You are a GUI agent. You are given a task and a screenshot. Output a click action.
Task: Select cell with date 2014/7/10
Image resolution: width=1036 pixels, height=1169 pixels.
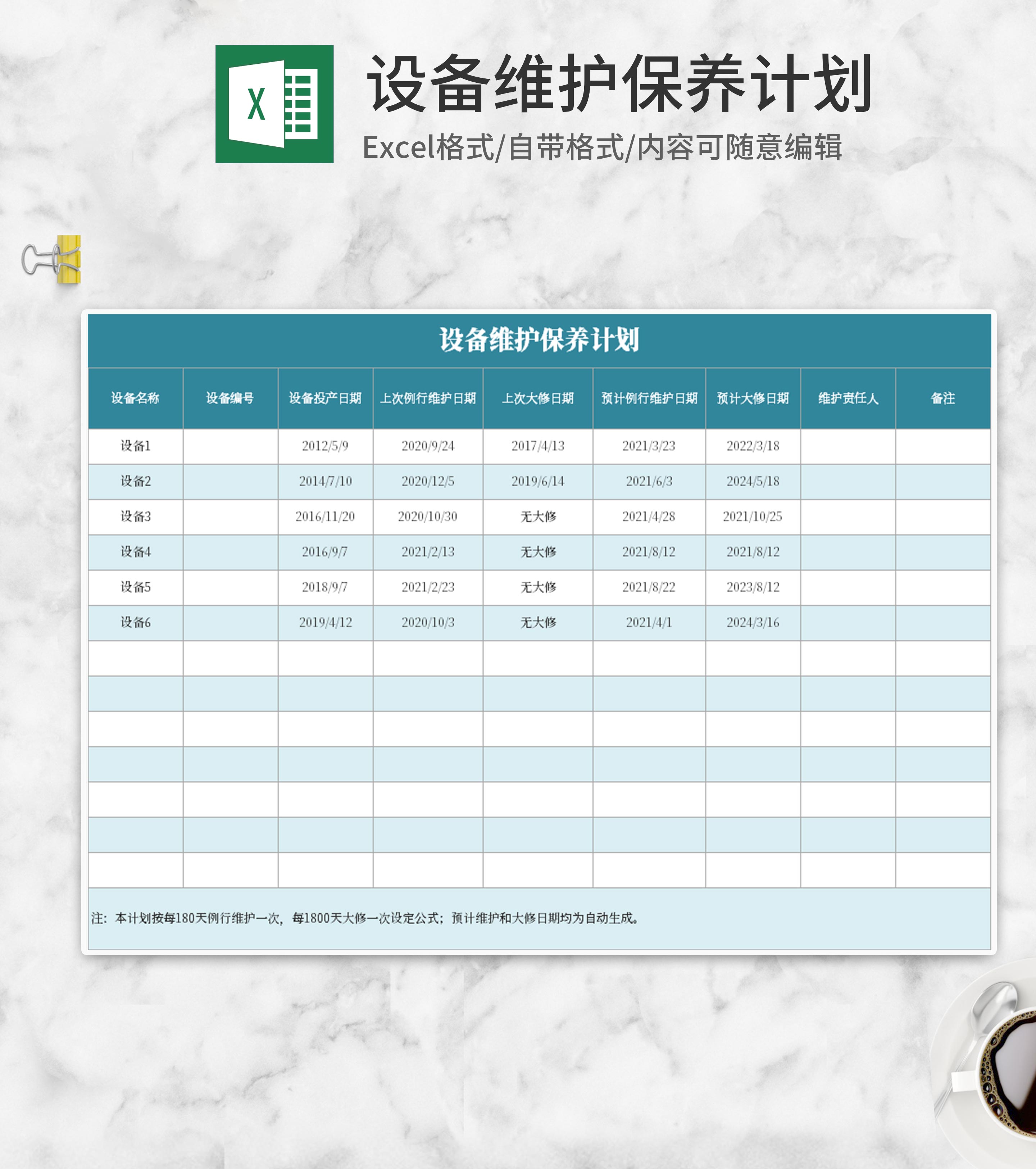tap(325, 482)
